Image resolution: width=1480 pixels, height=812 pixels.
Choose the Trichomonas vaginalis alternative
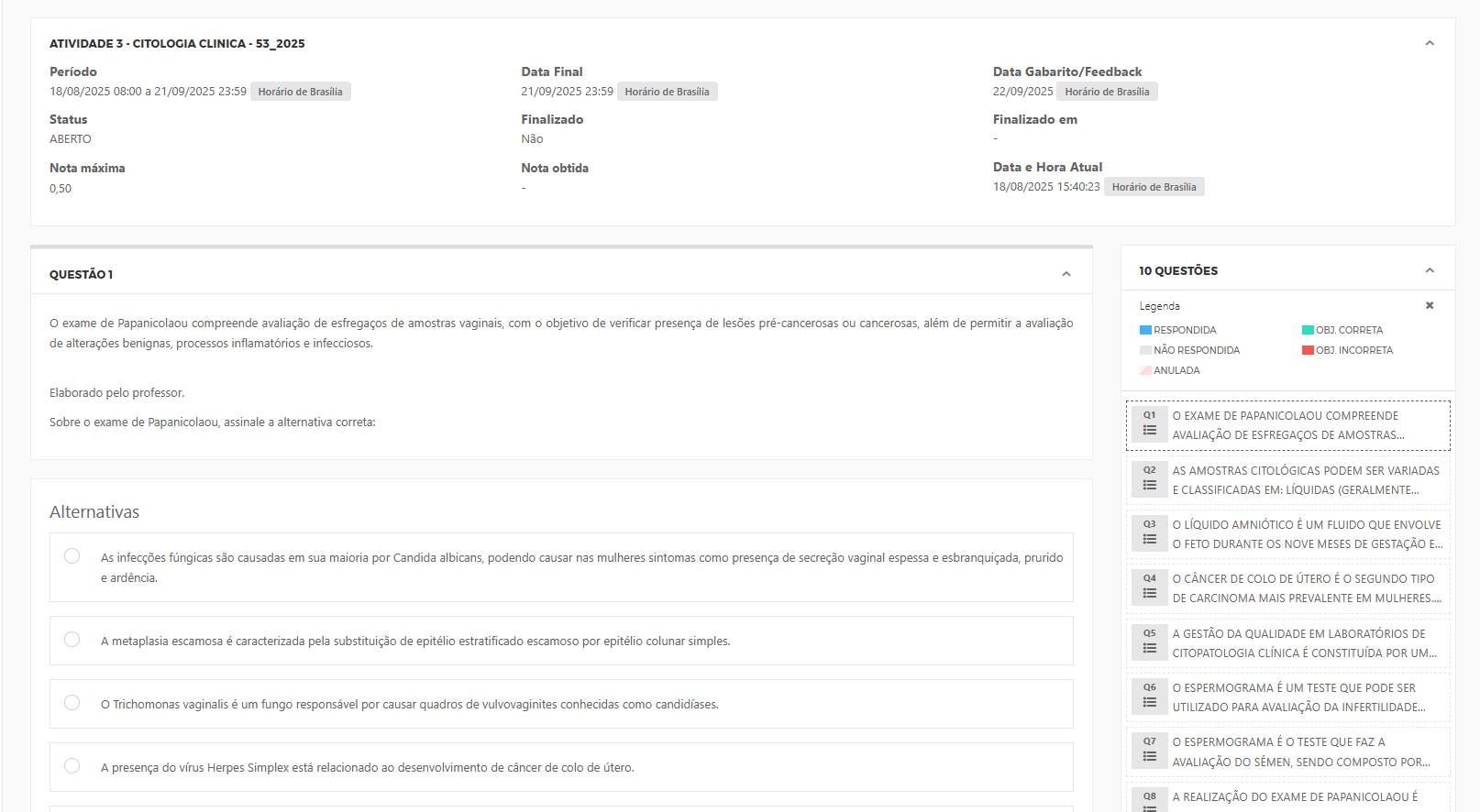tap(72, 703)
